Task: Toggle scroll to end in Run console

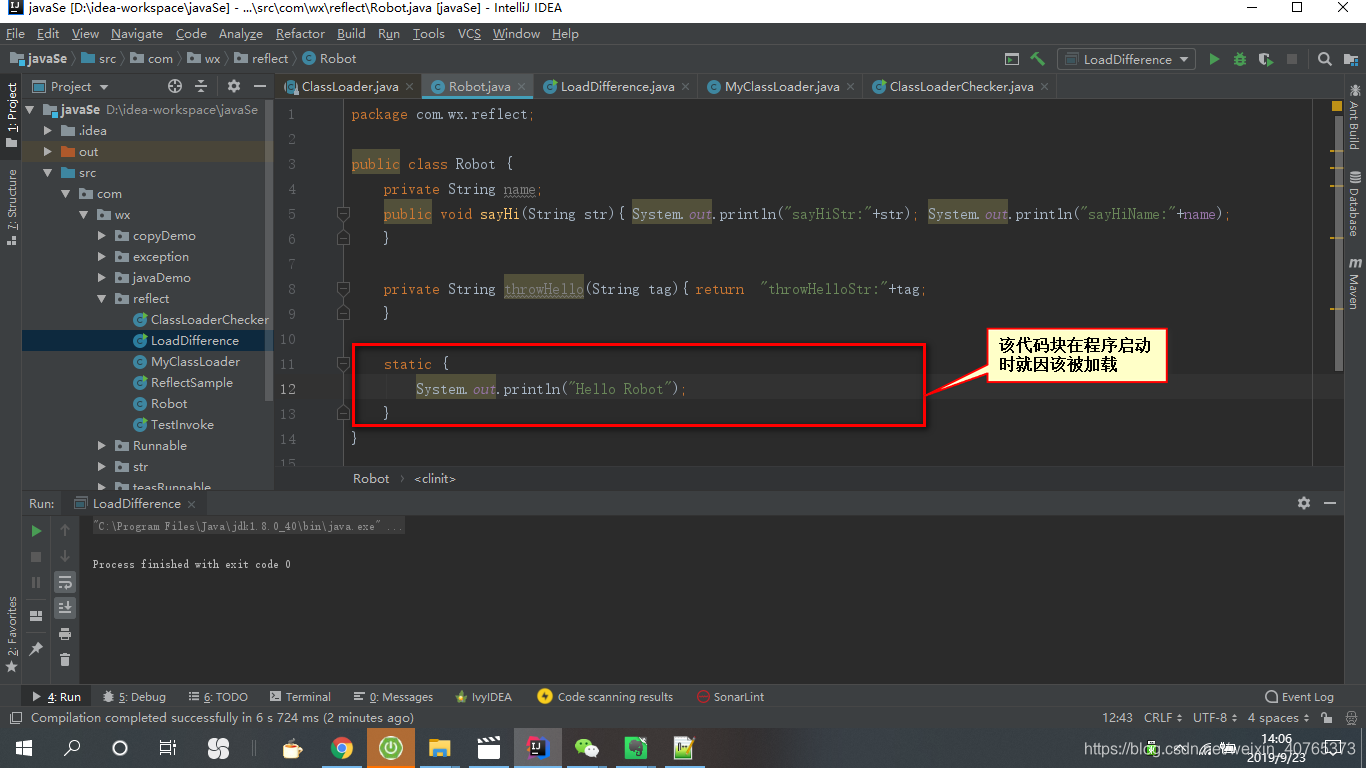Action: tap(65, 607)
